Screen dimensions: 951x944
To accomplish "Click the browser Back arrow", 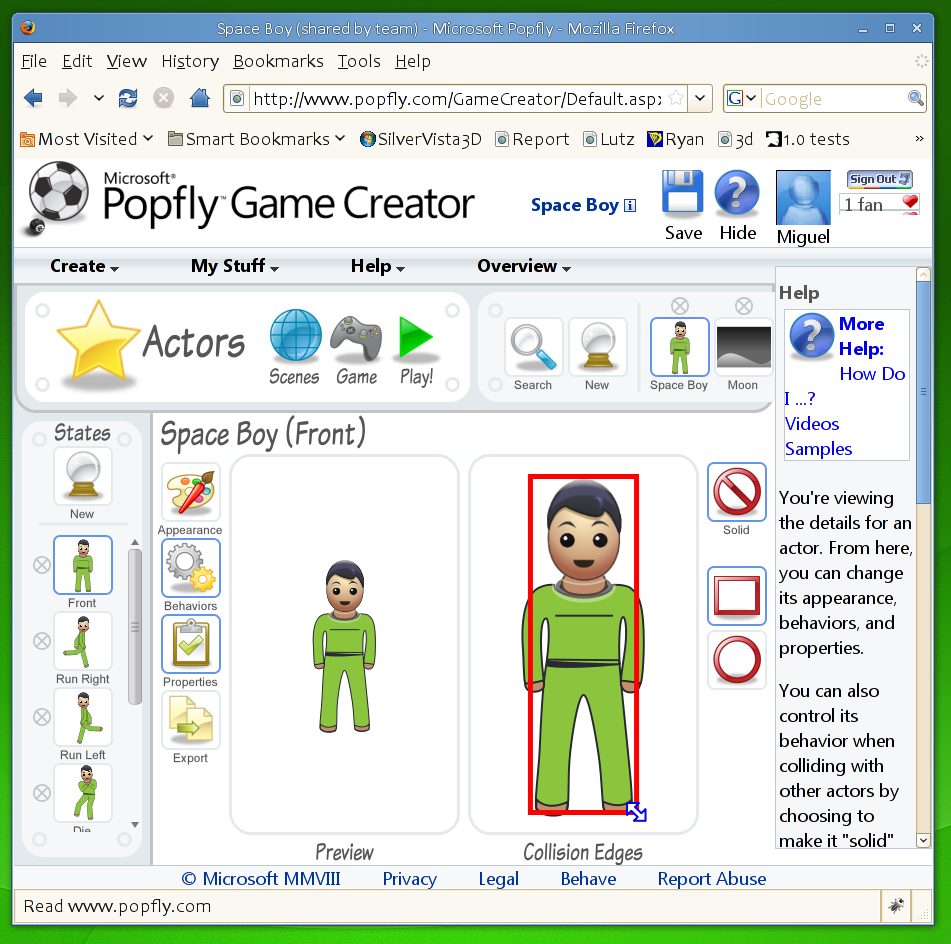I will (x=33, y=98).
